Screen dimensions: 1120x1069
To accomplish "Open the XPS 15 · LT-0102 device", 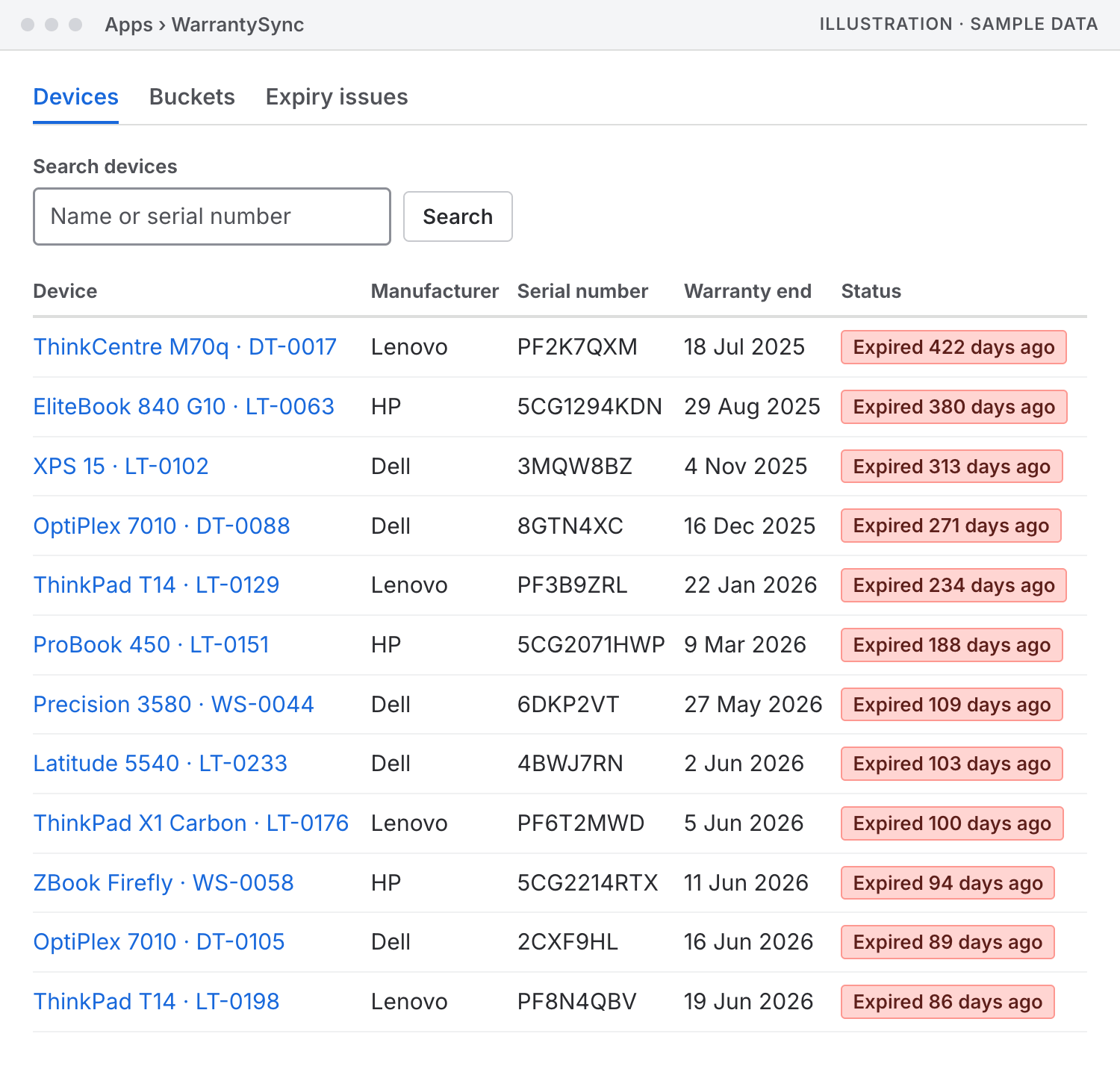I will pos(121,467).
